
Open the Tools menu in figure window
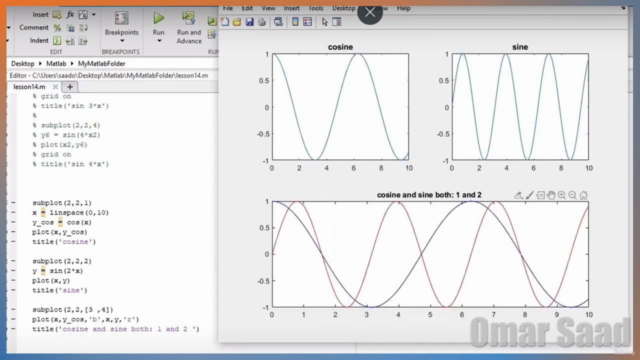[x=316, y=8]
